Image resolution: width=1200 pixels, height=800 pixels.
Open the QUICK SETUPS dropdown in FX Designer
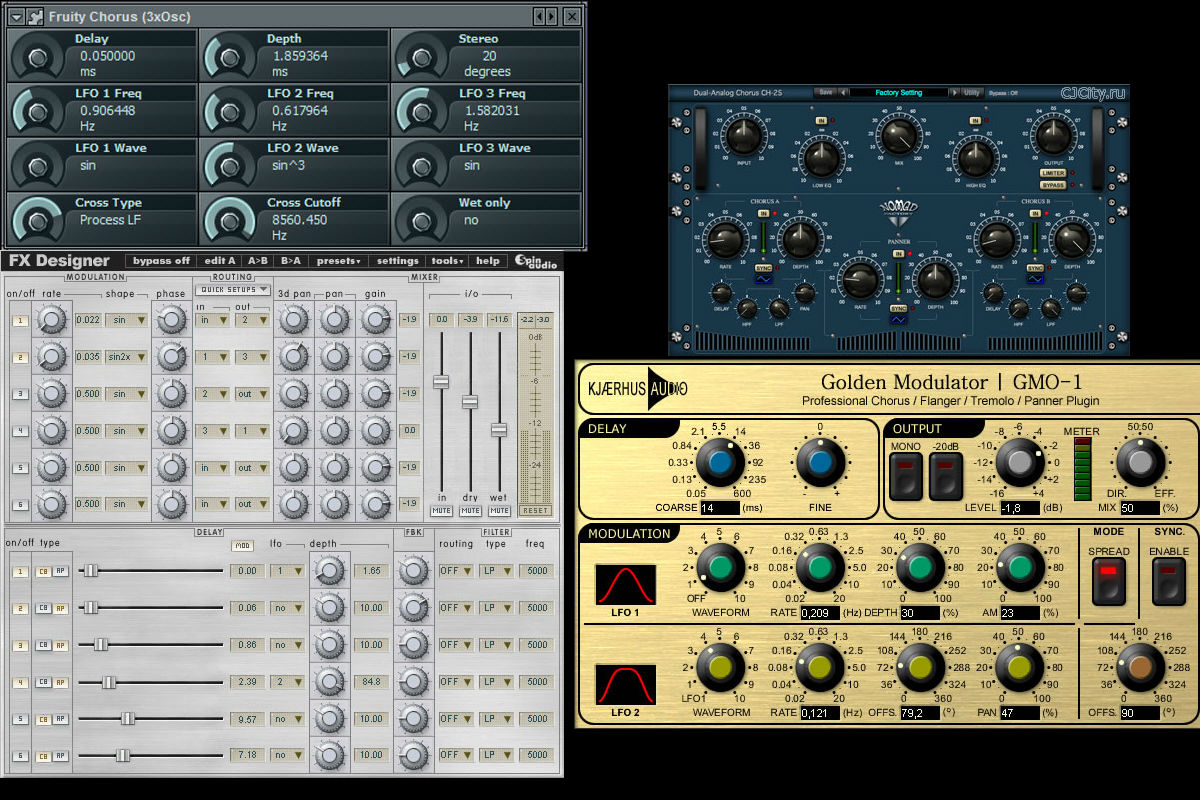pyautogui.click(x=233, y=289)
